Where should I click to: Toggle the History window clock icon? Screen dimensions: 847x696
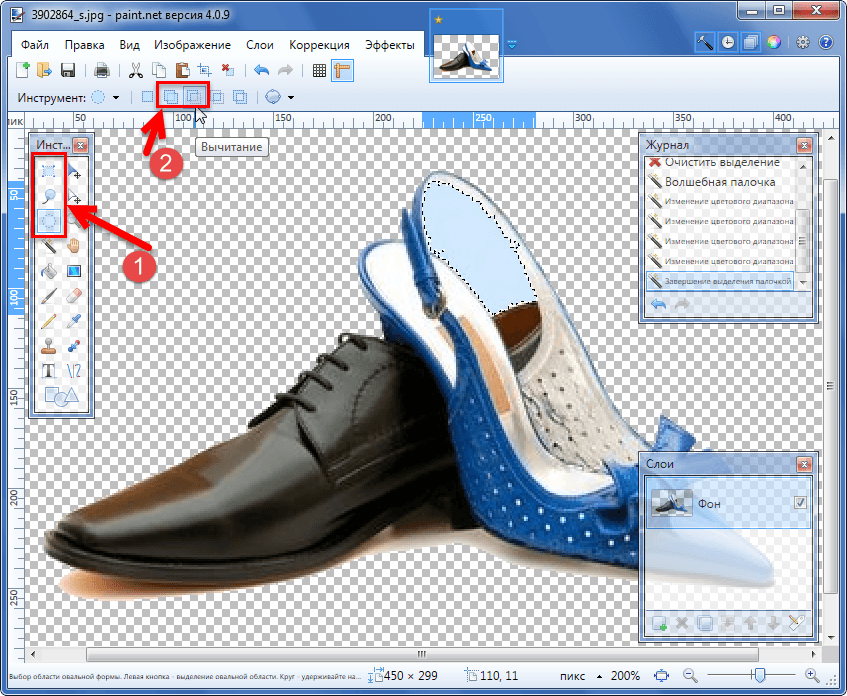coord(728,42)
